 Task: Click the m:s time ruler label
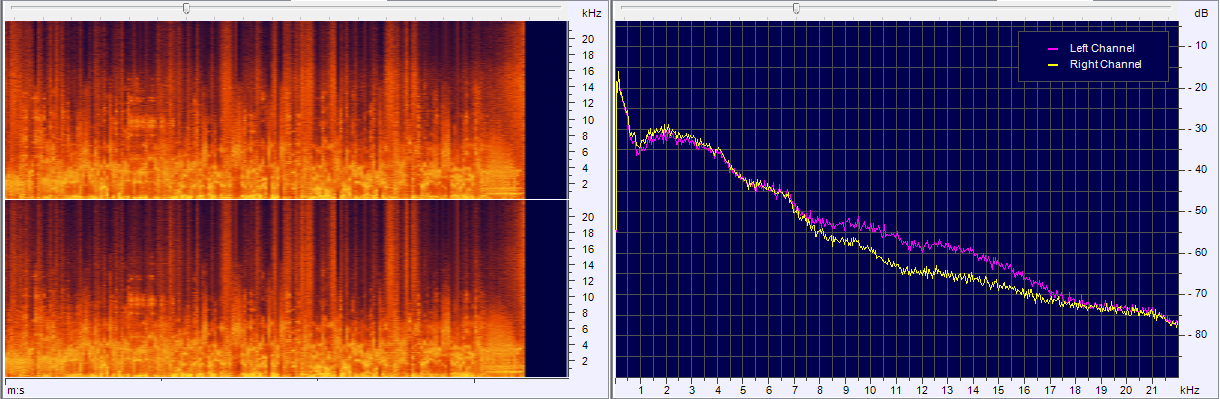tap(15, 388)
